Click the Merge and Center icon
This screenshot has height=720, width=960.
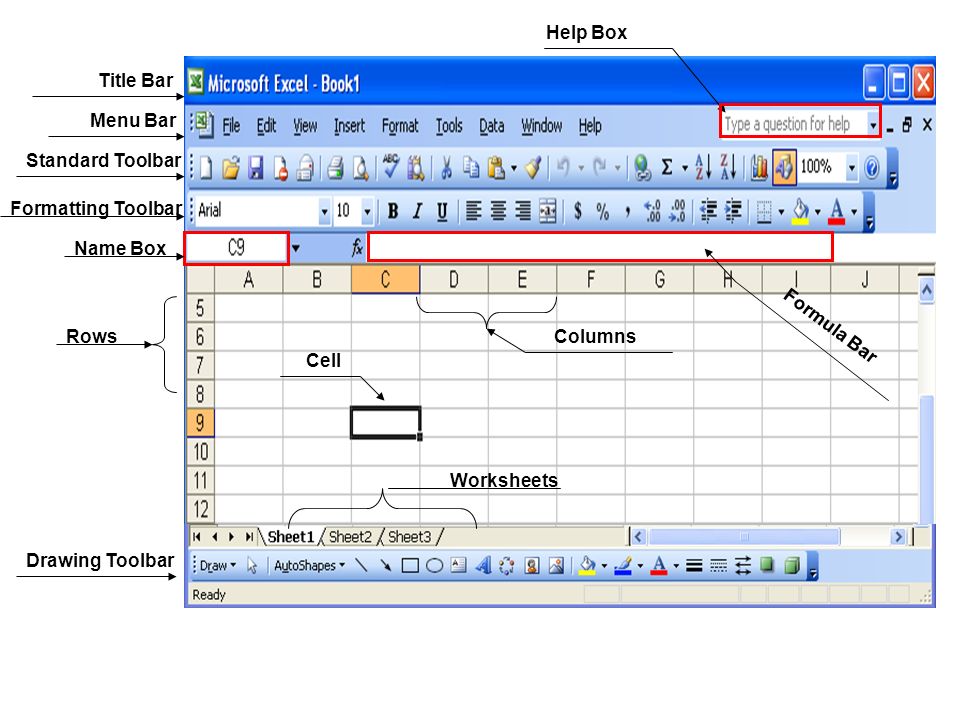tap(548, 211)
